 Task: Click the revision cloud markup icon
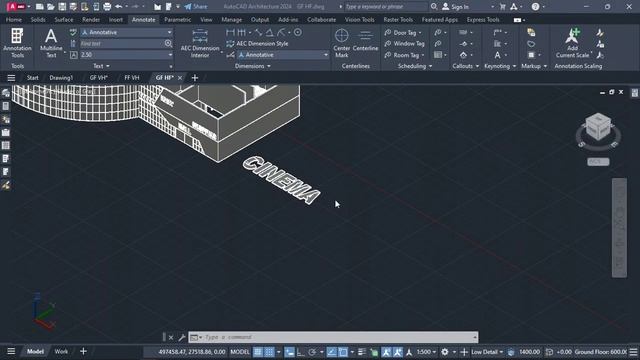(x=531, y=44)
